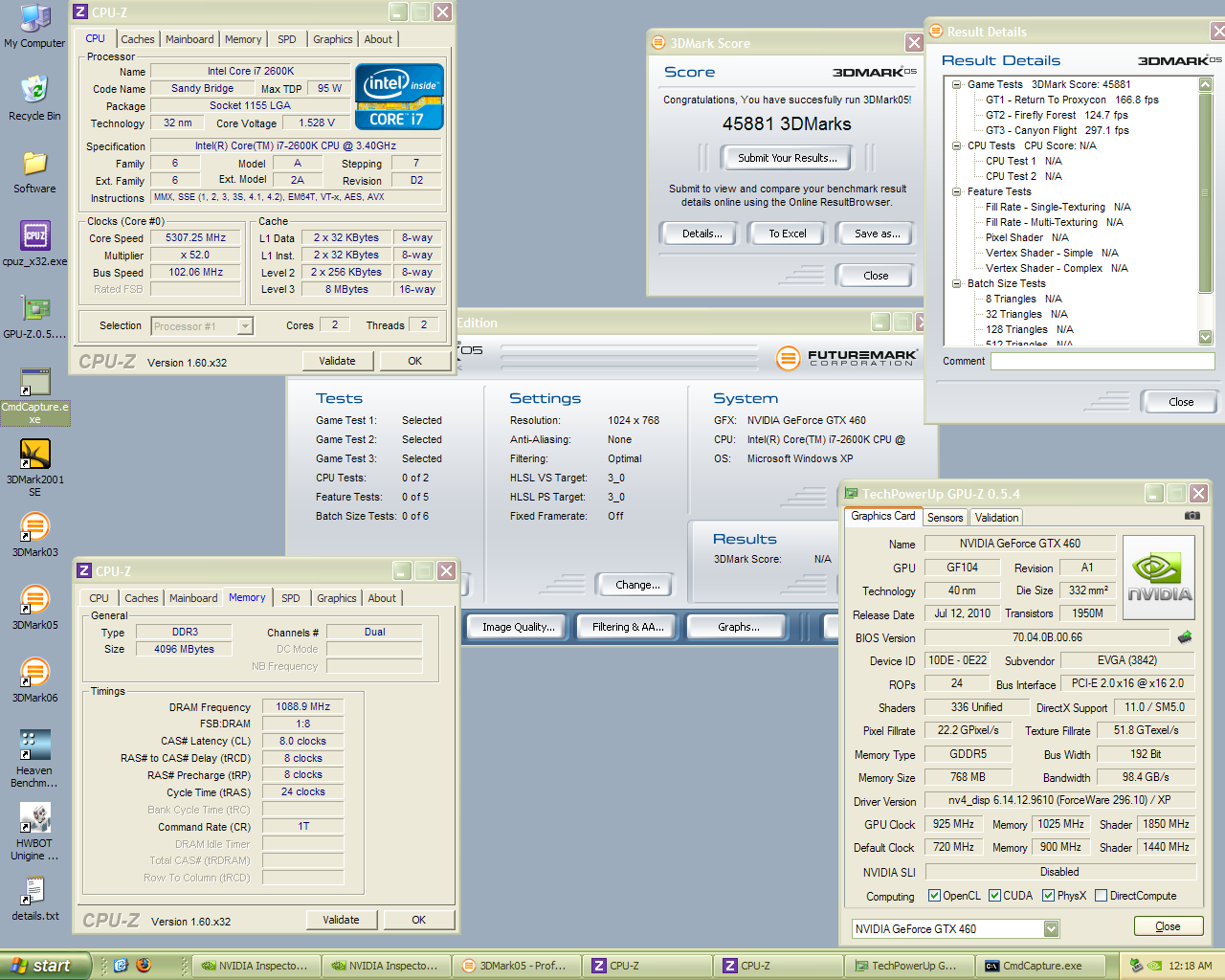Launch GPU-Z.0.5 desktop icon
Screen dimensions: 1225x980
pos(34,317)
